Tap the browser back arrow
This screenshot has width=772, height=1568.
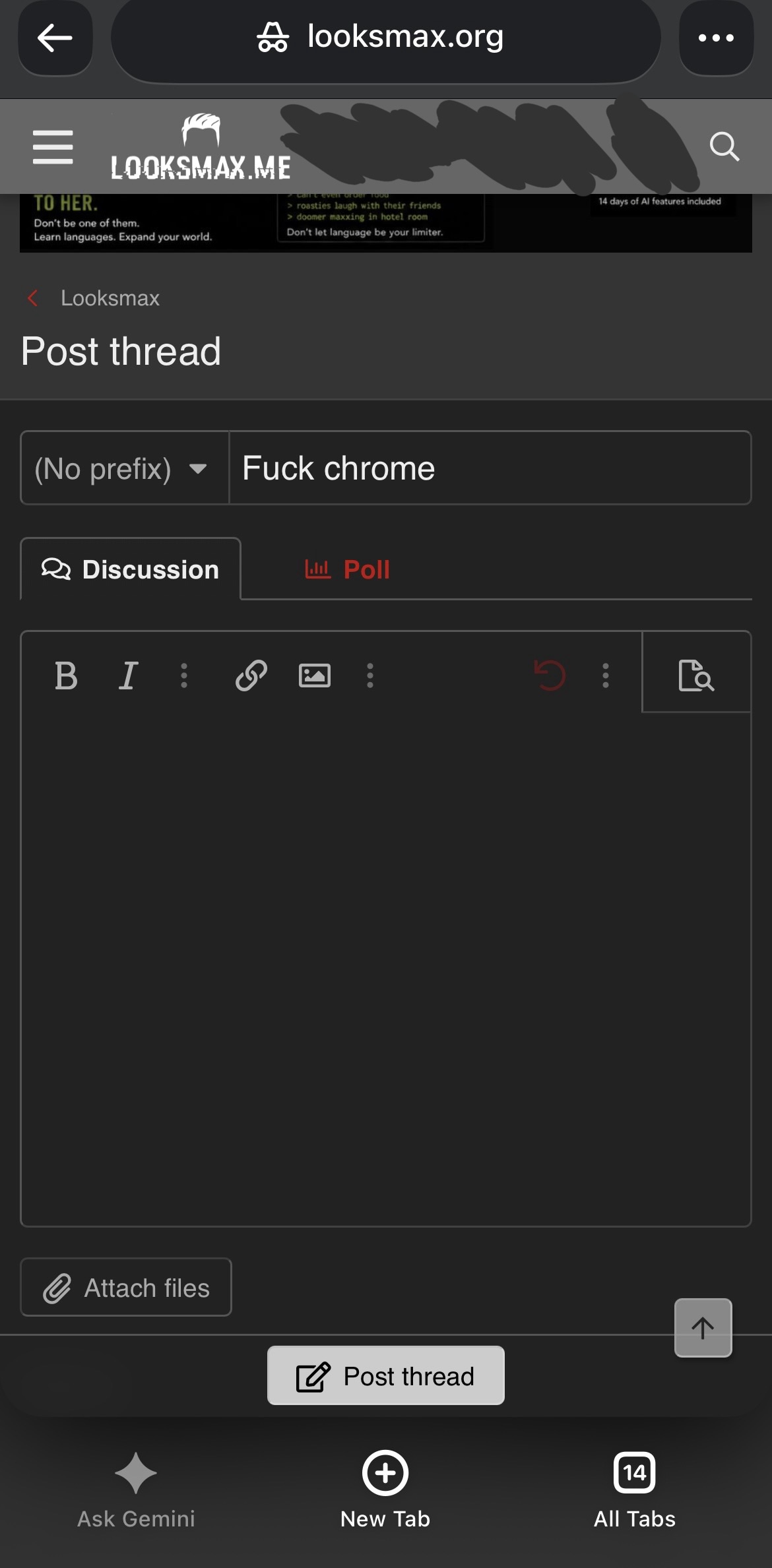click(55, 38)
